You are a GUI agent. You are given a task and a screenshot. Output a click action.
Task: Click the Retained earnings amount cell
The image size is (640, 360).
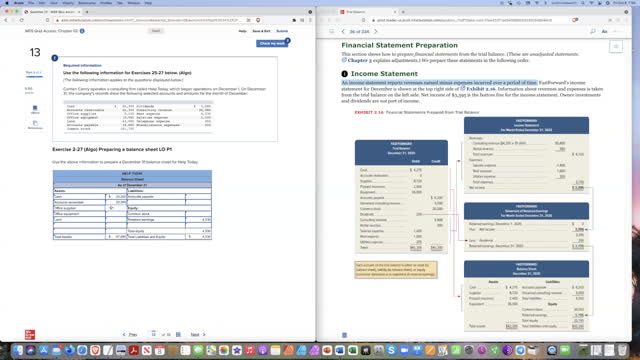[x=198, y=219]
